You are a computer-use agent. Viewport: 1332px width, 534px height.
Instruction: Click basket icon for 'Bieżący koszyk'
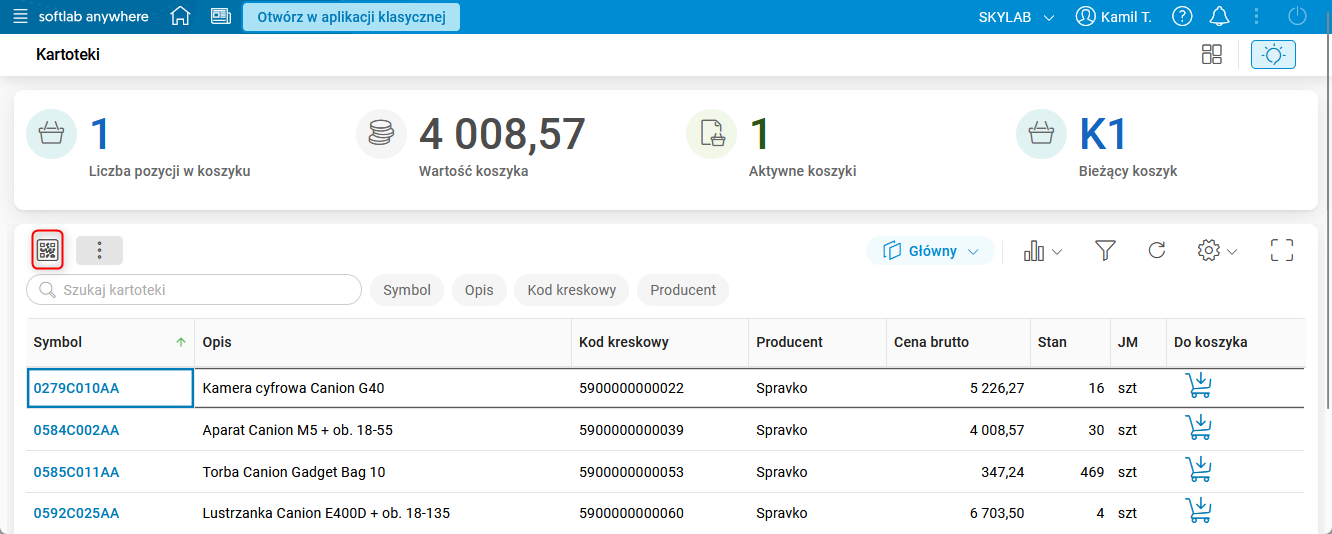coord(1041,134)
